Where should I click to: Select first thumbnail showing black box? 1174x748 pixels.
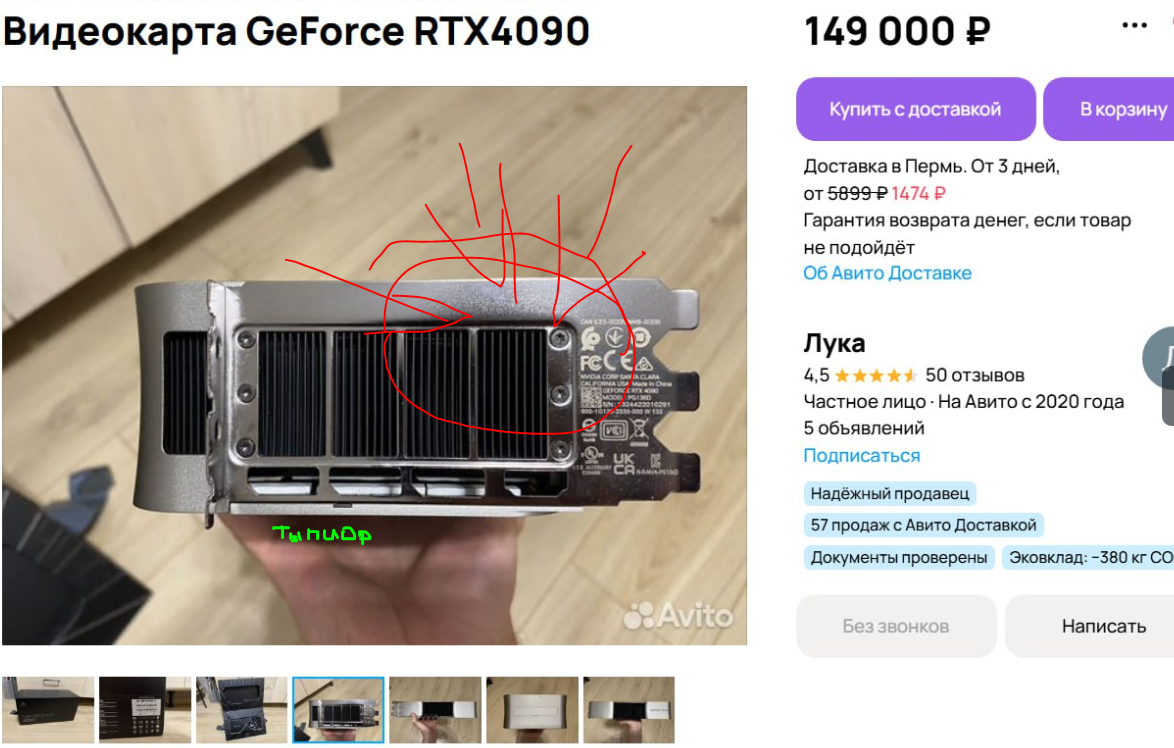(49, 710)
